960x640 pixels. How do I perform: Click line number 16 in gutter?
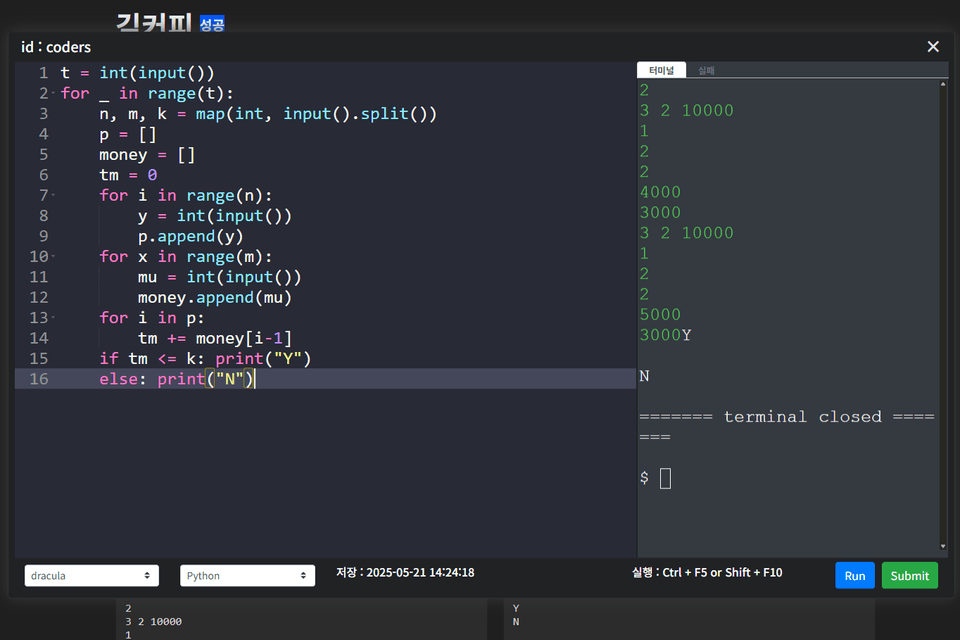click(39, 379)
